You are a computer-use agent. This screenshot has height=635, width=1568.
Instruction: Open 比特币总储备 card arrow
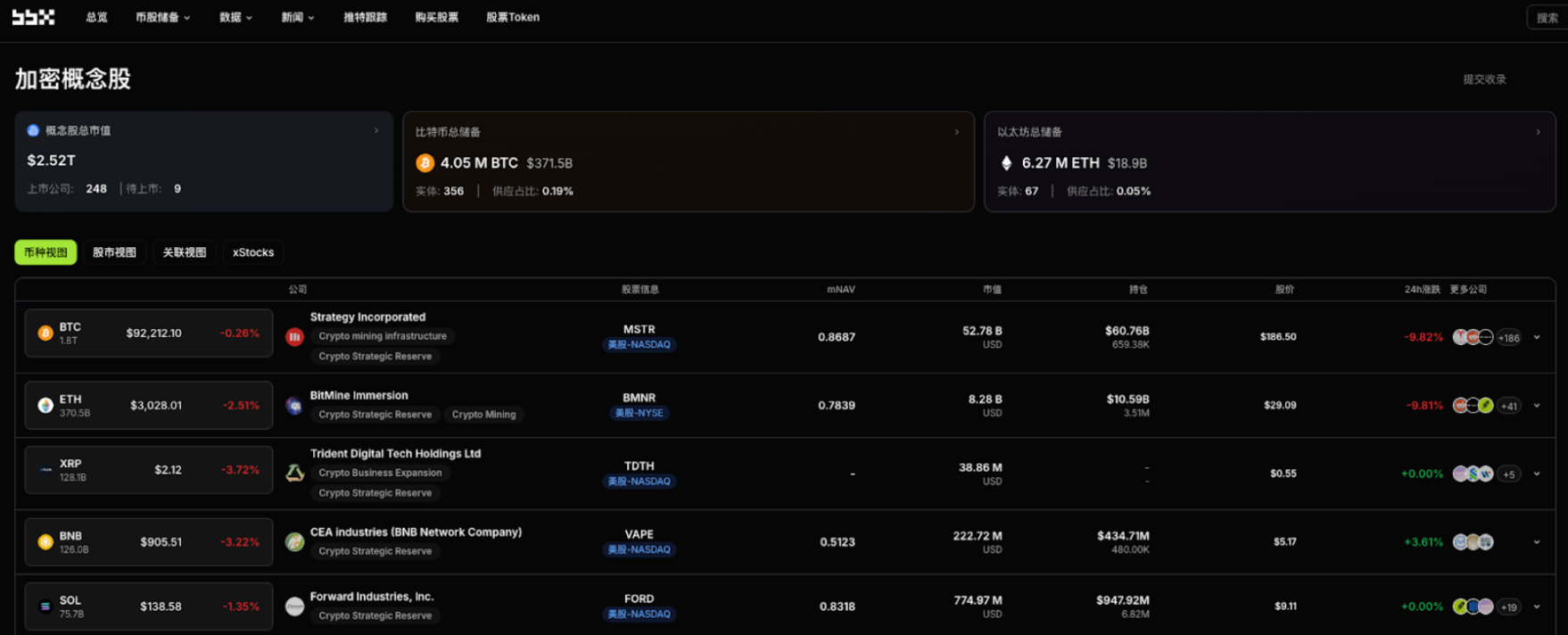pyautogui.click(x=957, y=132)
